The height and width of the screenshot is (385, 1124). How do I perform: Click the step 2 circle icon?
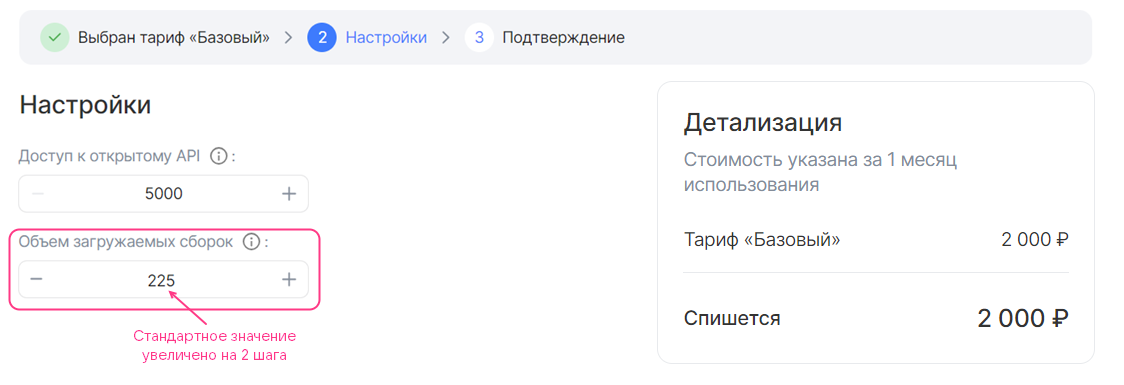(322, 37)
